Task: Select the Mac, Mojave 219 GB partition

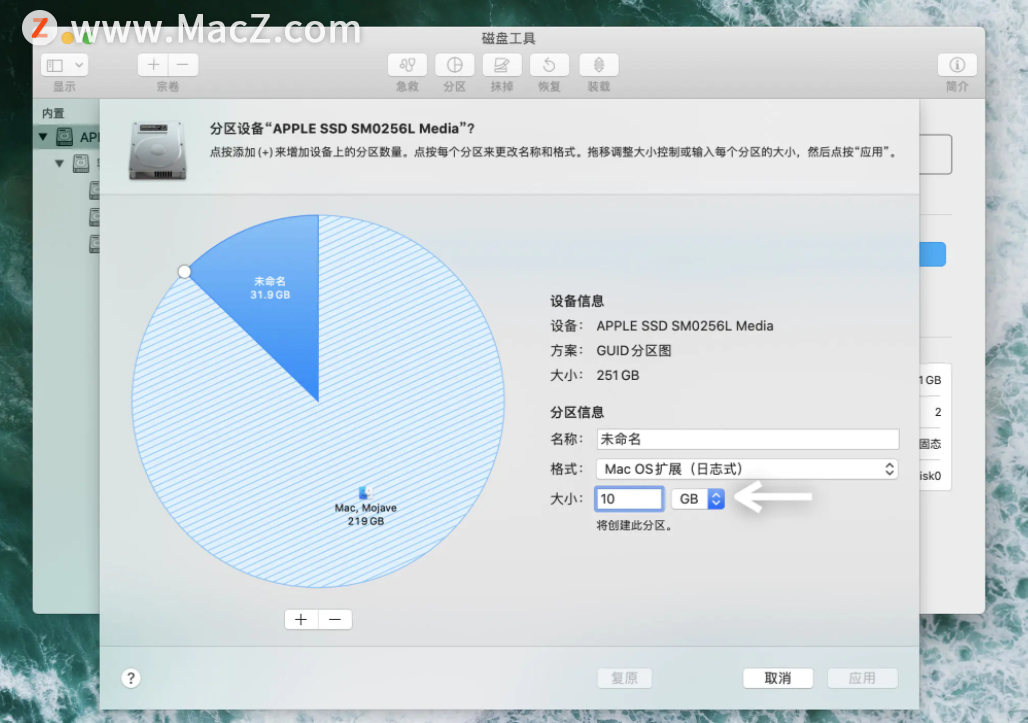Action: [366, 514]
